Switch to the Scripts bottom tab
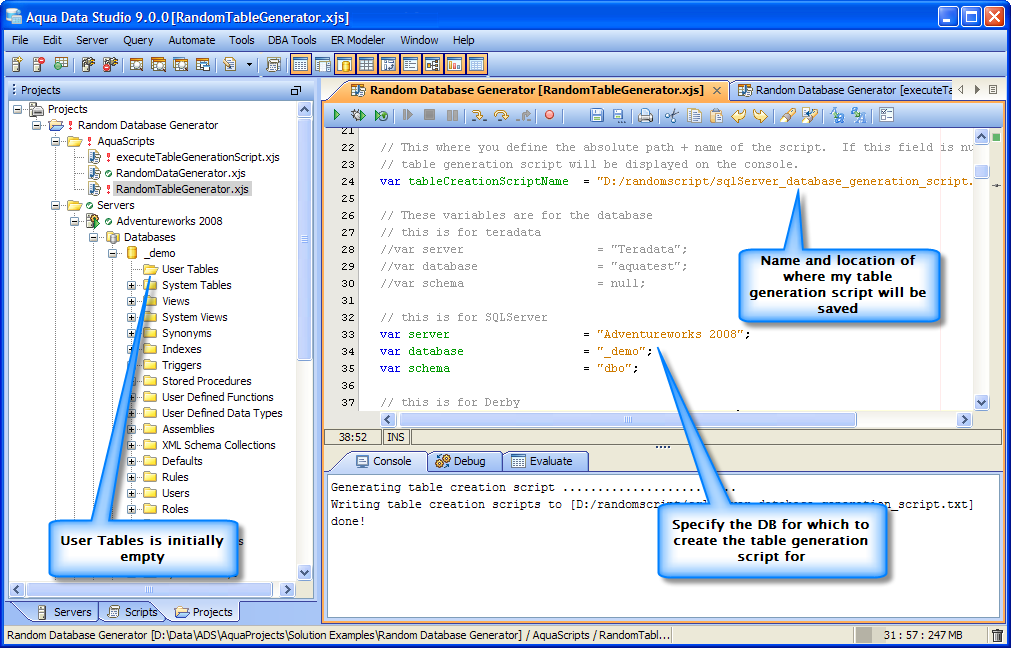 pos(133,612)
